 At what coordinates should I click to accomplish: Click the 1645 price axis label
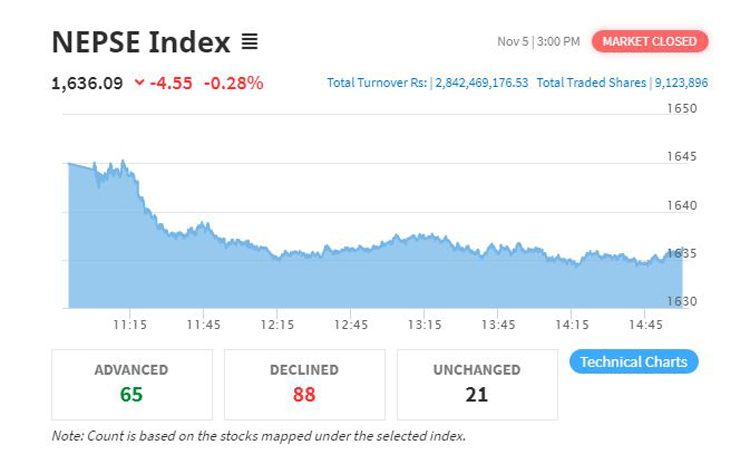(681, 157)
